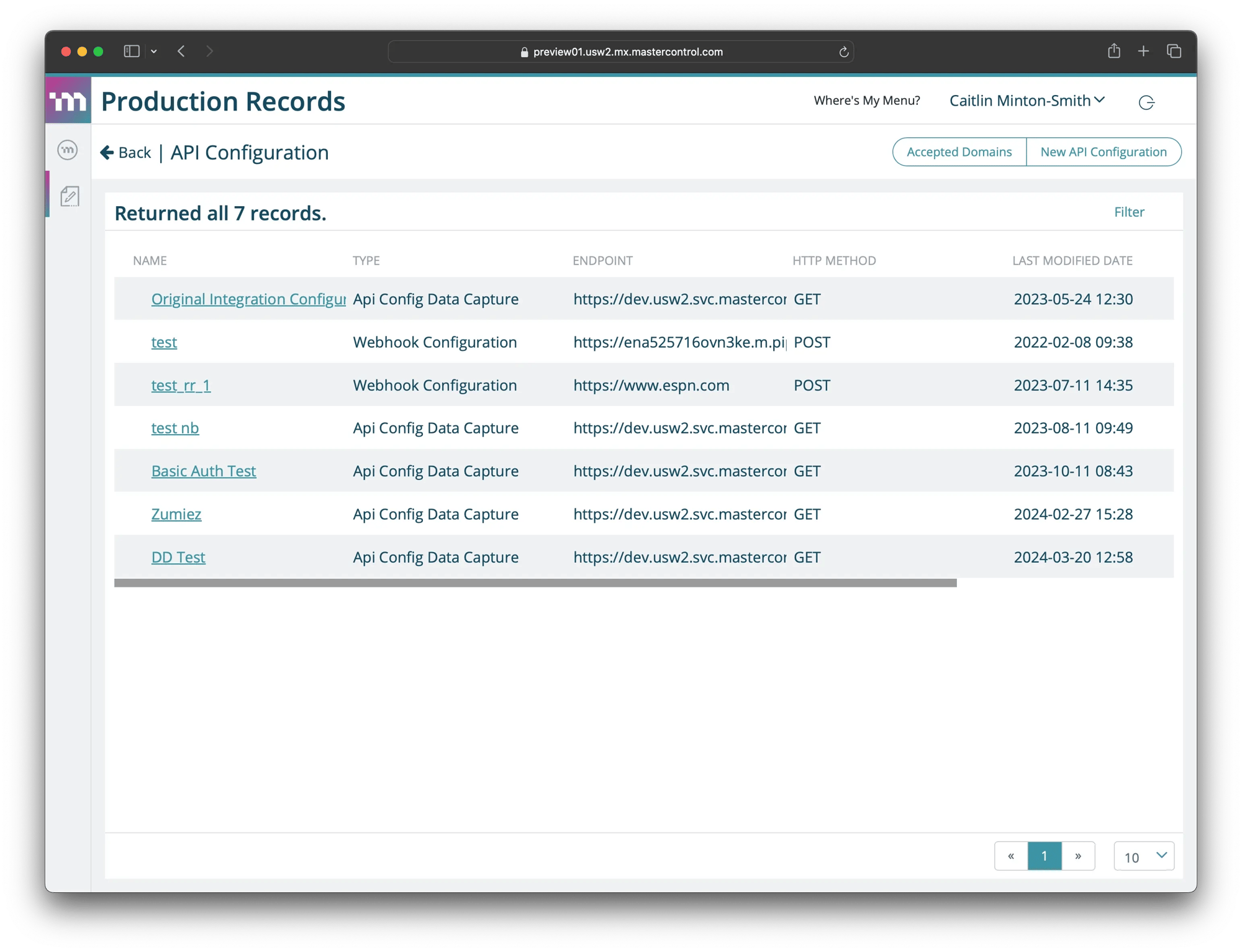
Task: Click the HTTP METHOD column header
Action: 834,260
